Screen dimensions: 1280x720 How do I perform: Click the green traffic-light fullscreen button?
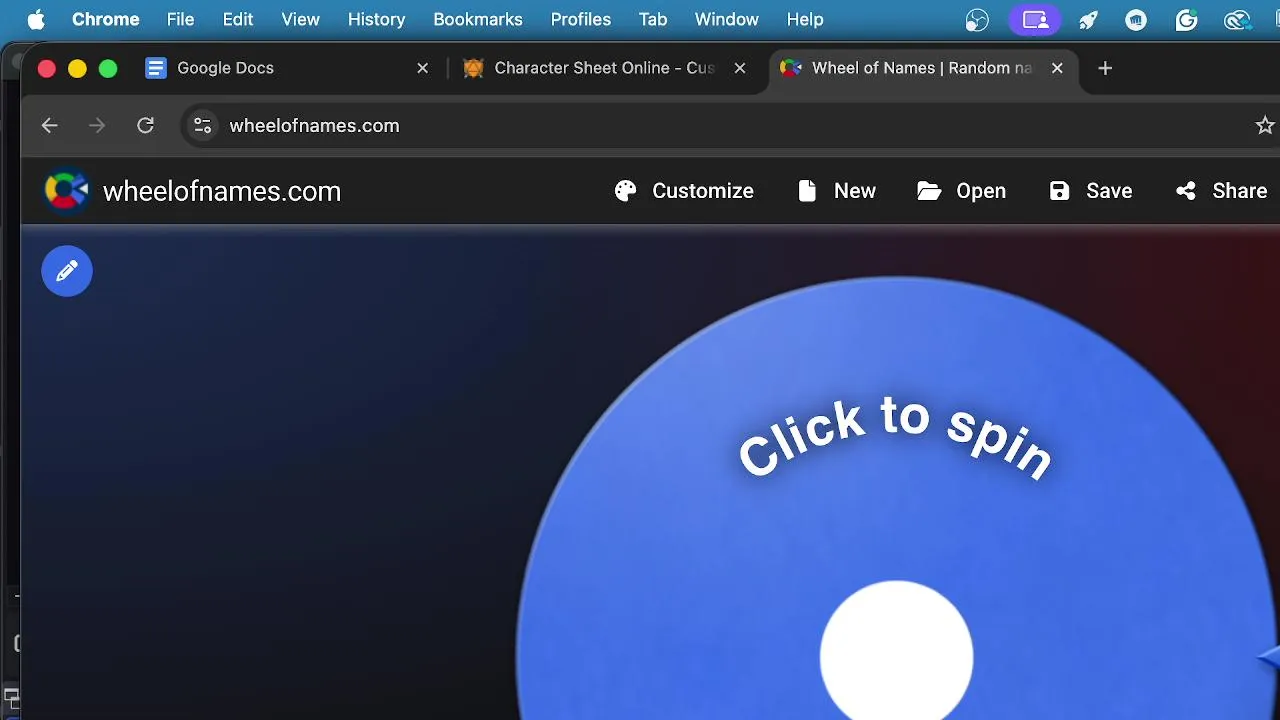tap(108, 68)
